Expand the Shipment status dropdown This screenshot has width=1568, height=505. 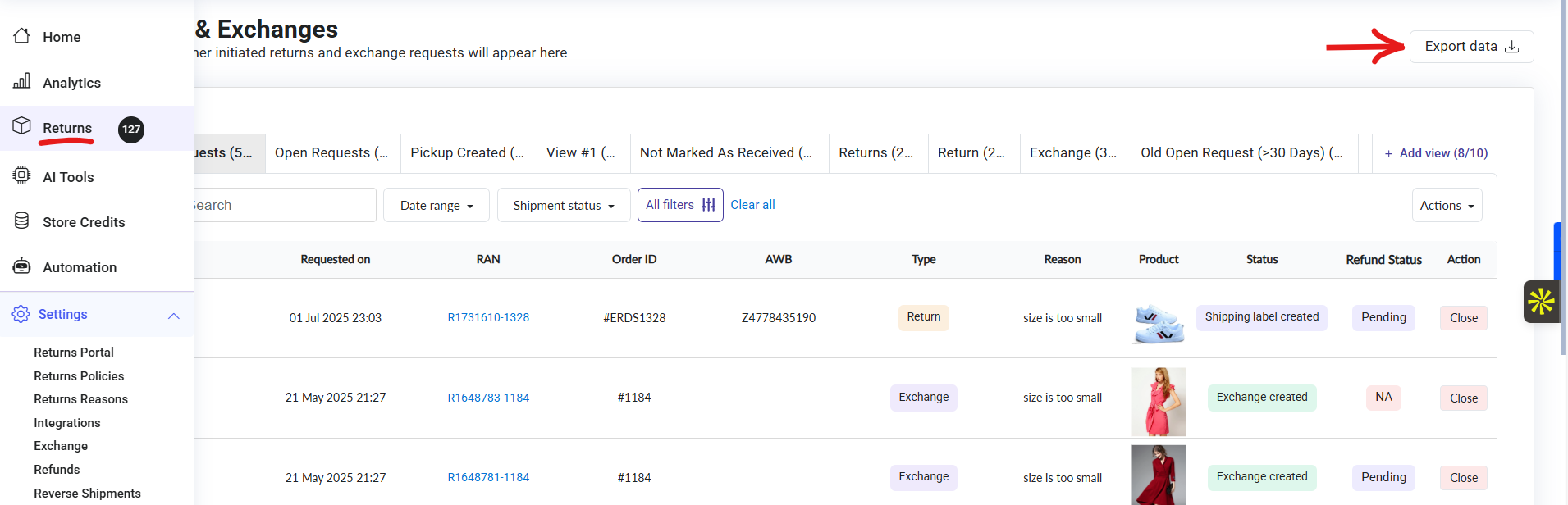point(564,206)
